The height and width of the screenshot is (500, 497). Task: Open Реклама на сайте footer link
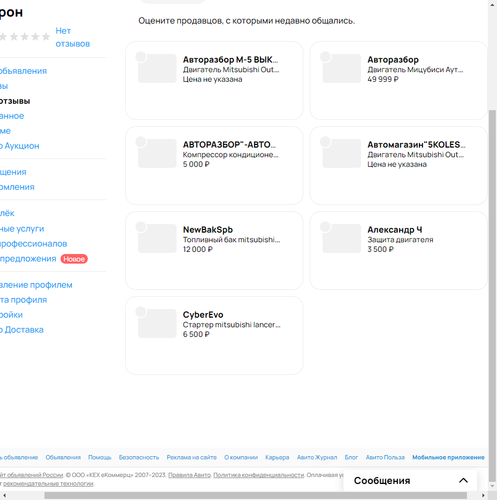[192, 457]
